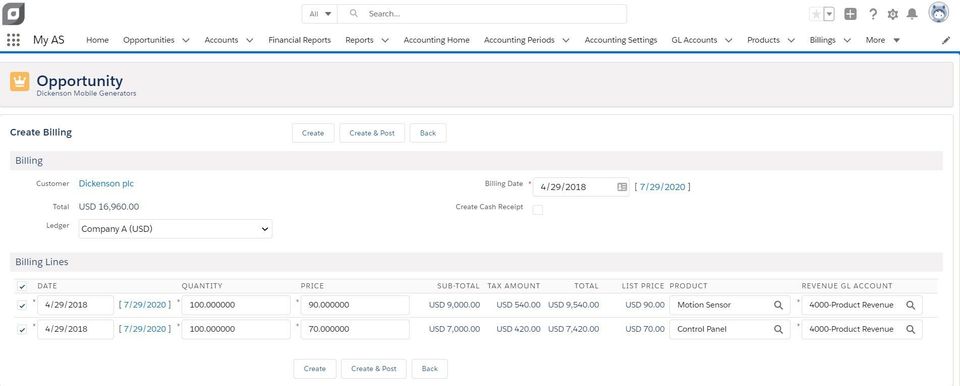Click the price field showing 70.000000

[x=354, y=329]
